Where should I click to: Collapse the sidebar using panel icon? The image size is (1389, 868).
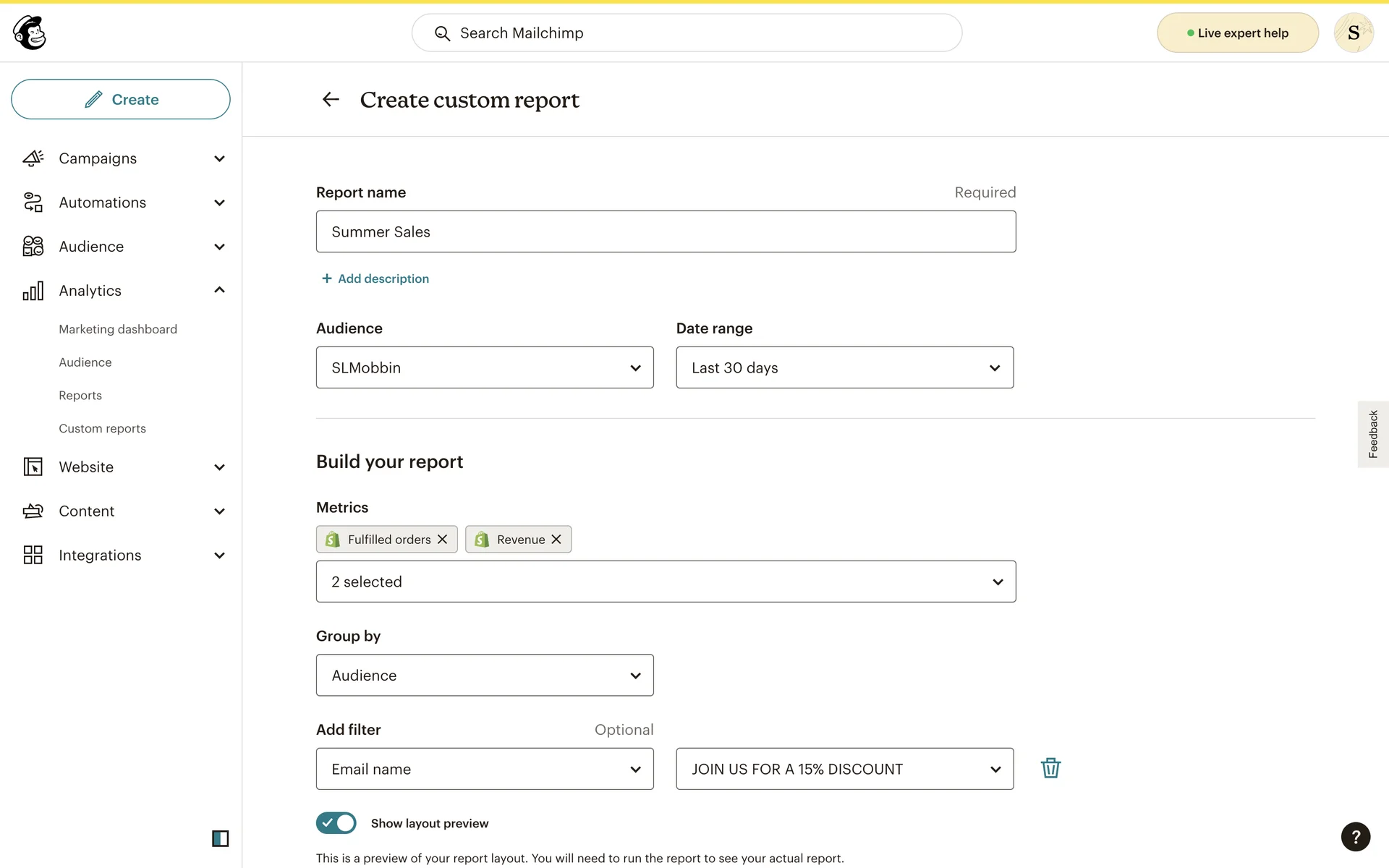(x=220, y=838)
